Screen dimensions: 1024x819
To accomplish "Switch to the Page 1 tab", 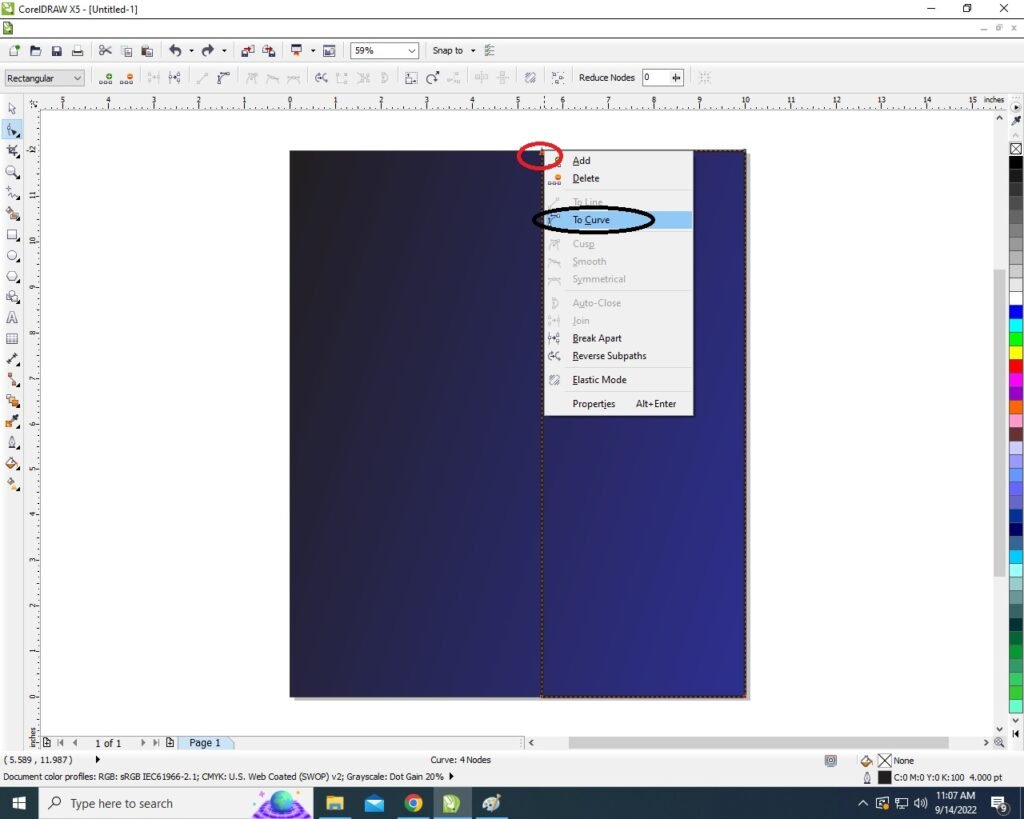I will (205, 743).
